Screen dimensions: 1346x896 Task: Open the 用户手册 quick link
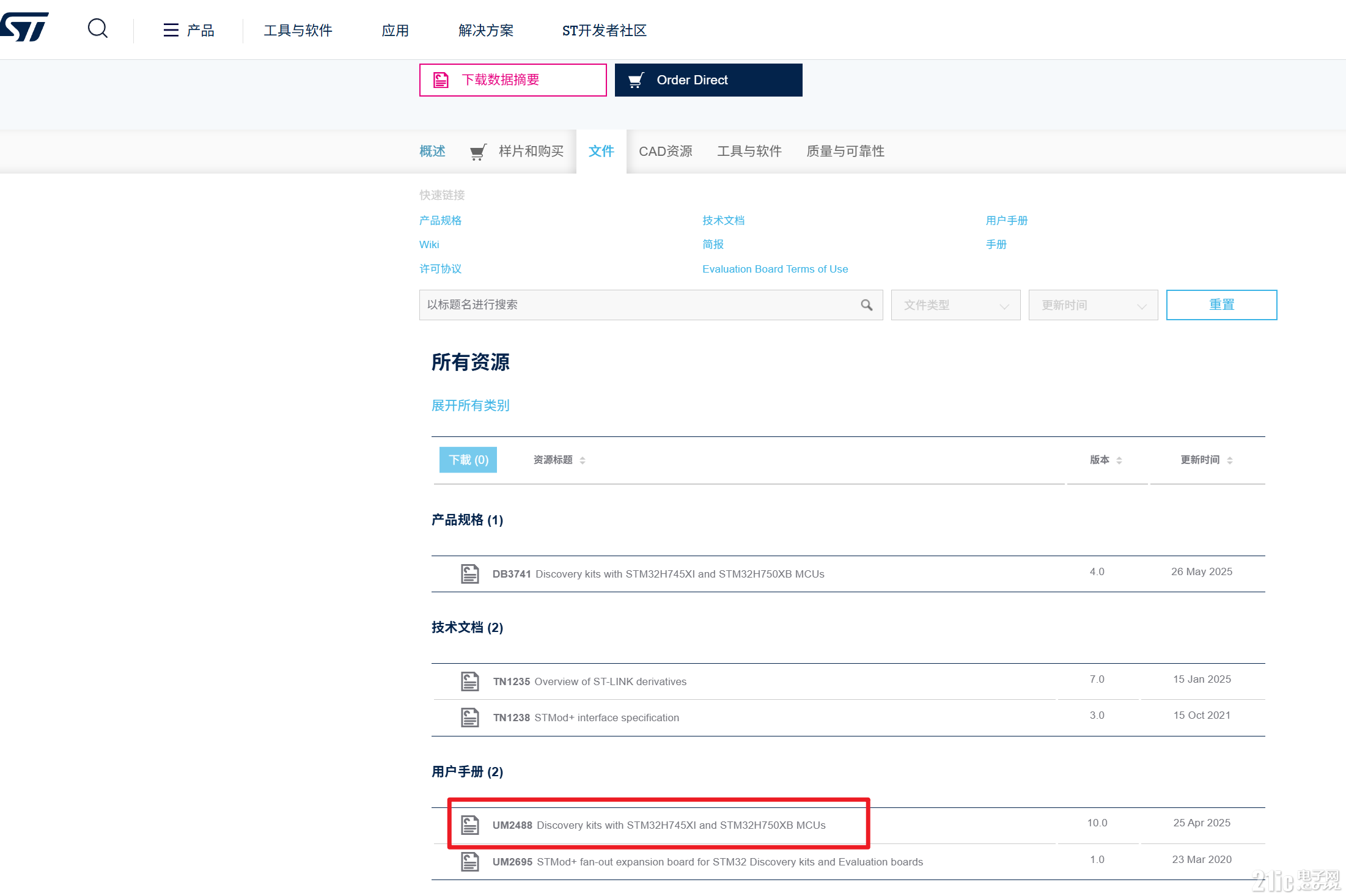(1007, 221)
